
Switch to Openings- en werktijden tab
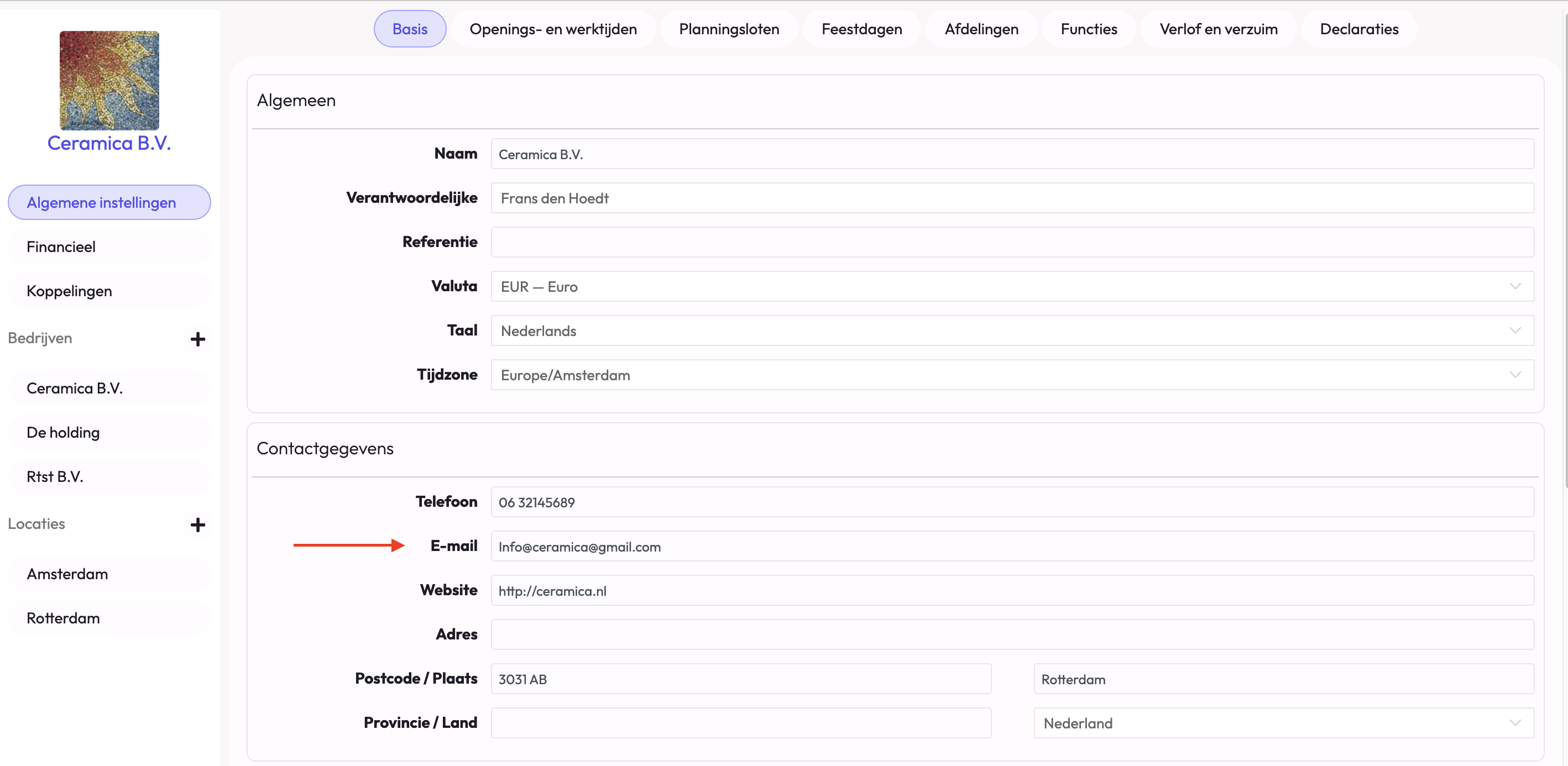tap(553, 29)
